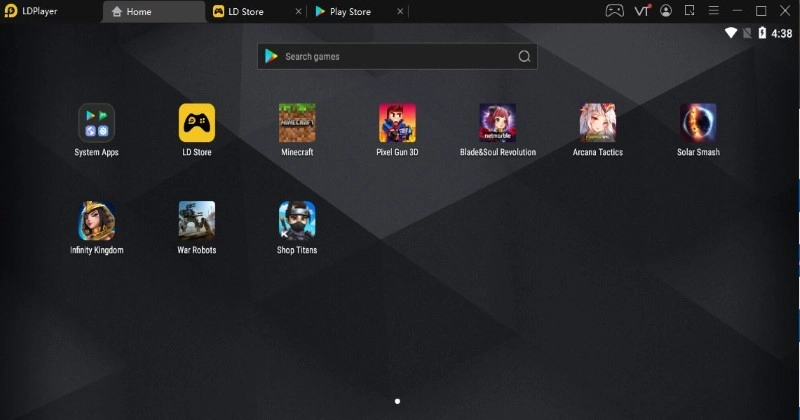Open Infinity Kingdom game
This screenshot has width=800, height=420.
tap(96, 220)
